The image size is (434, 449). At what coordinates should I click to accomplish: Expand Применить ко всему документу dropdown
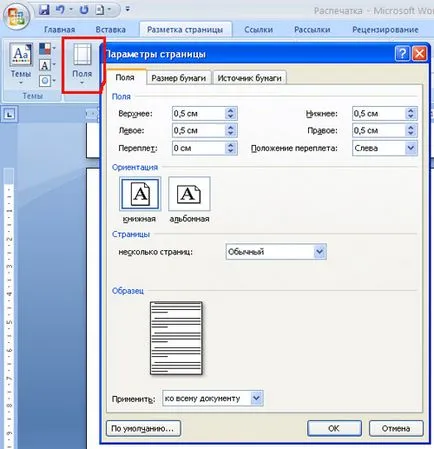tap(257, 398)
